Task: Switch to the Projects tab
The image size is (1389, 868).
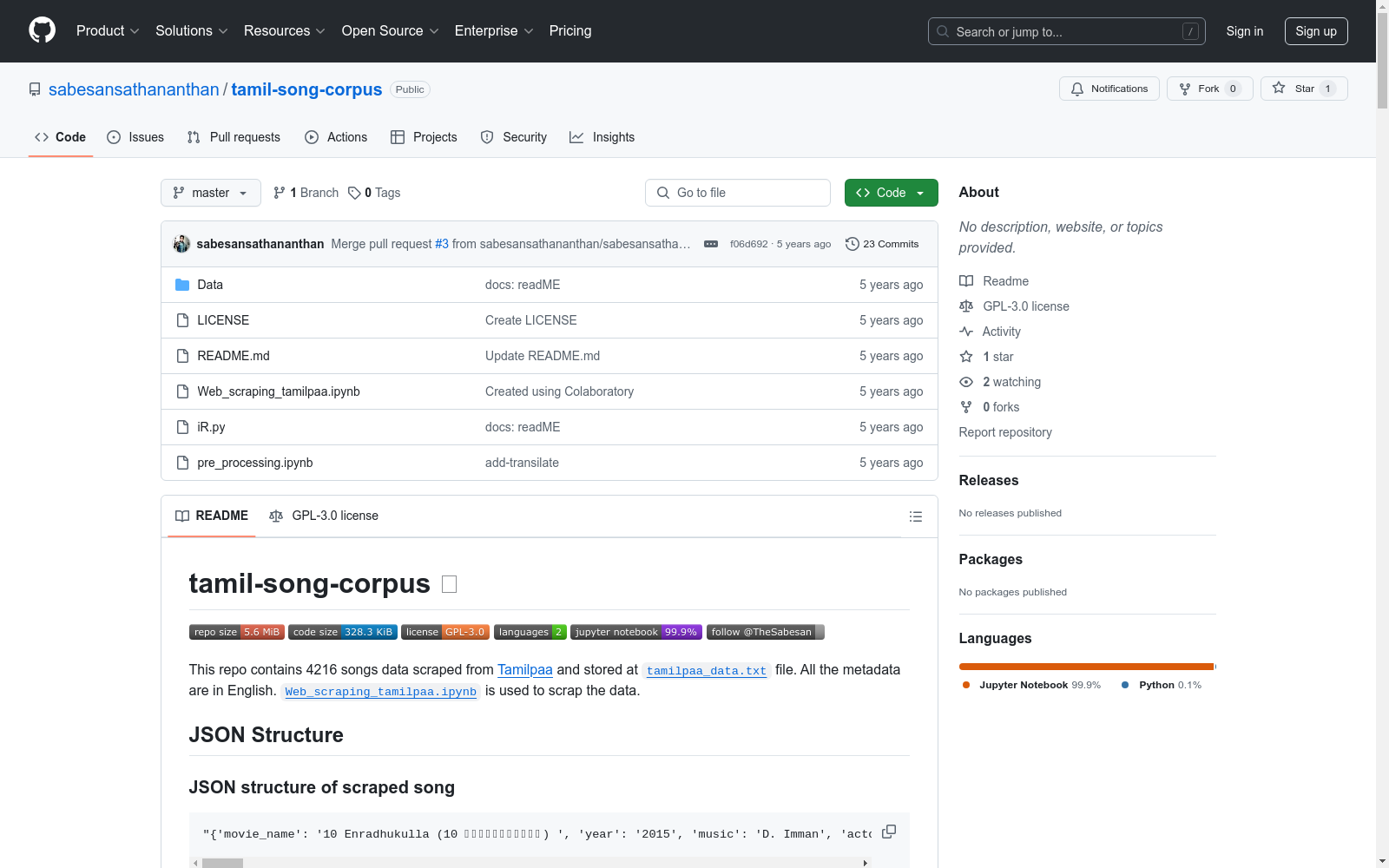Action: tap(424, 137)
